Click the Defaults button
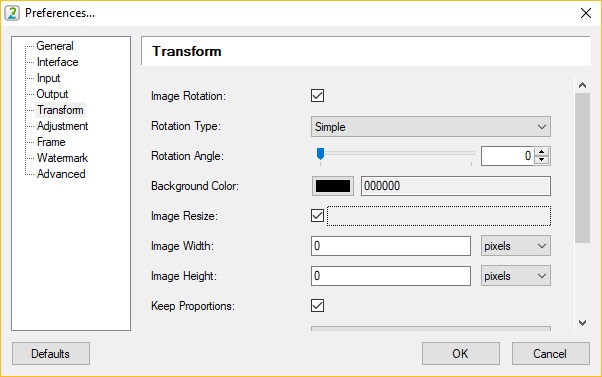The height and width of the screenshot is (377, 602). (51, 354)
